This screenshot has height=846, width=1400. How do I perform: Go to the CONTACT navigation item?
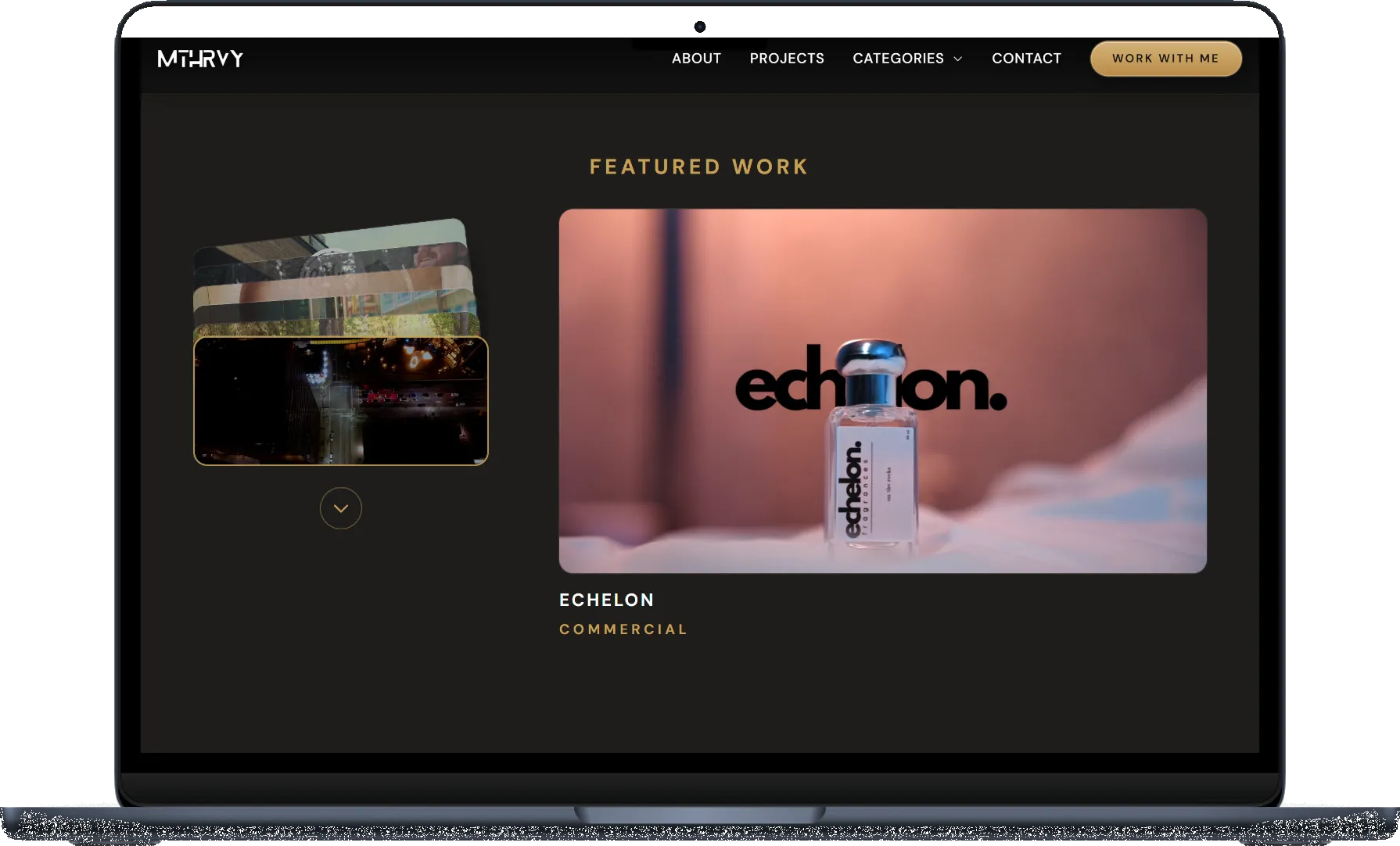pyautogui.click(x=1026, y=58)
